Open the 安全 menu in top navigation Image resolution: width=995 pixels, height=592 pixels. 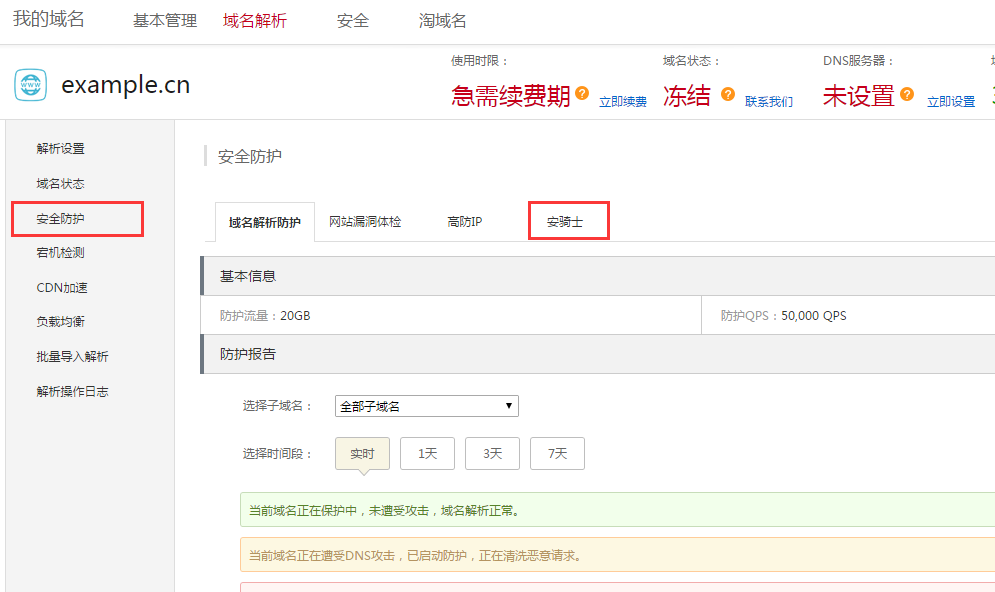pyautogui.click(x=352, y=19)
